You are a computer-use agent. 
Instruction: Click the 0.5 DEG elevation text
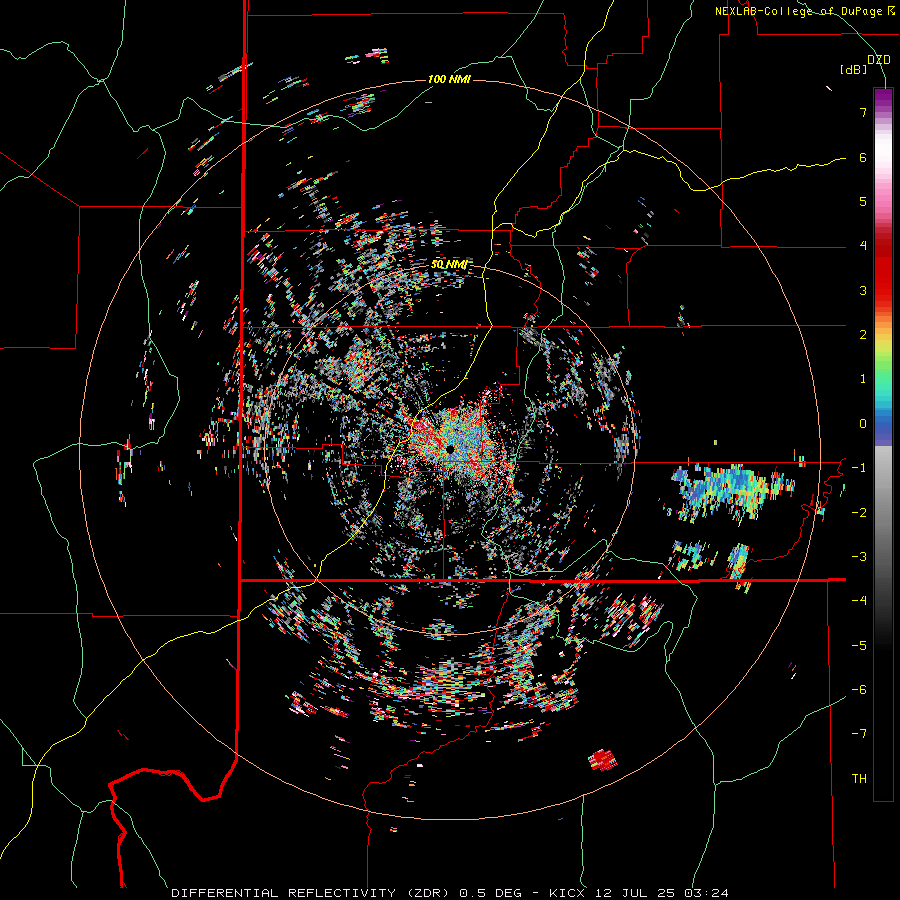coord(490,893)
